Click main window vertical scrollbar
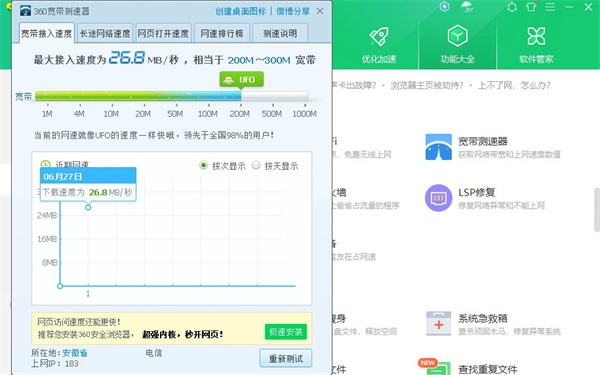The width and height of the screenshot is (600, 375). coord(597,210)
